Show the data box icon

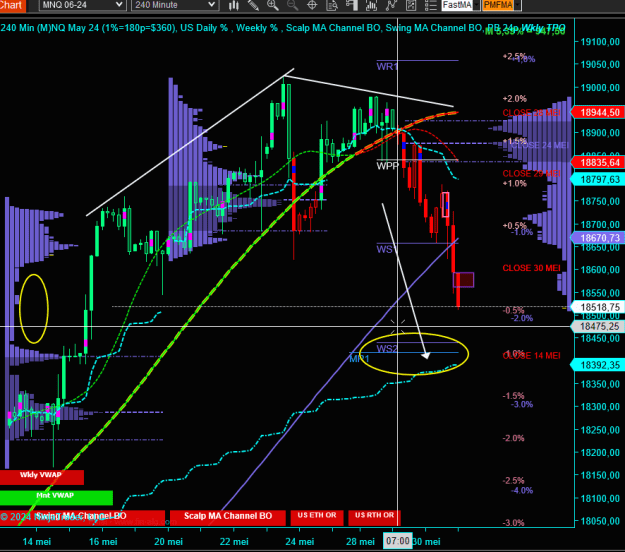pyautogui.click(x=332, y=5)
